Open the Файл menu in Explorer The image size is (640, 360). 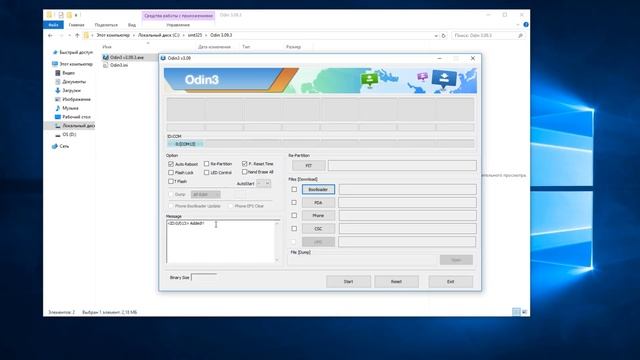[53, 25]
